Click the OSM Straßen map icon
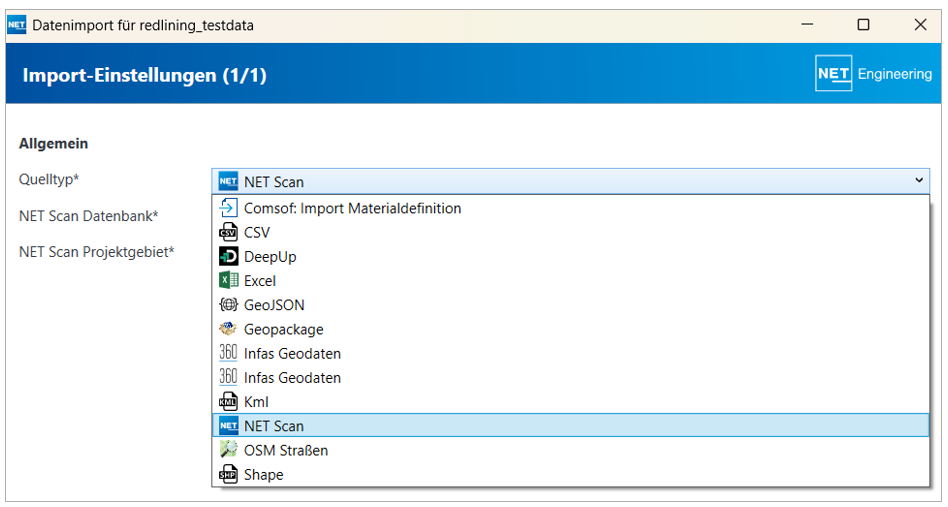The height and width of the screenshot is (507, 948). [228, 450]
